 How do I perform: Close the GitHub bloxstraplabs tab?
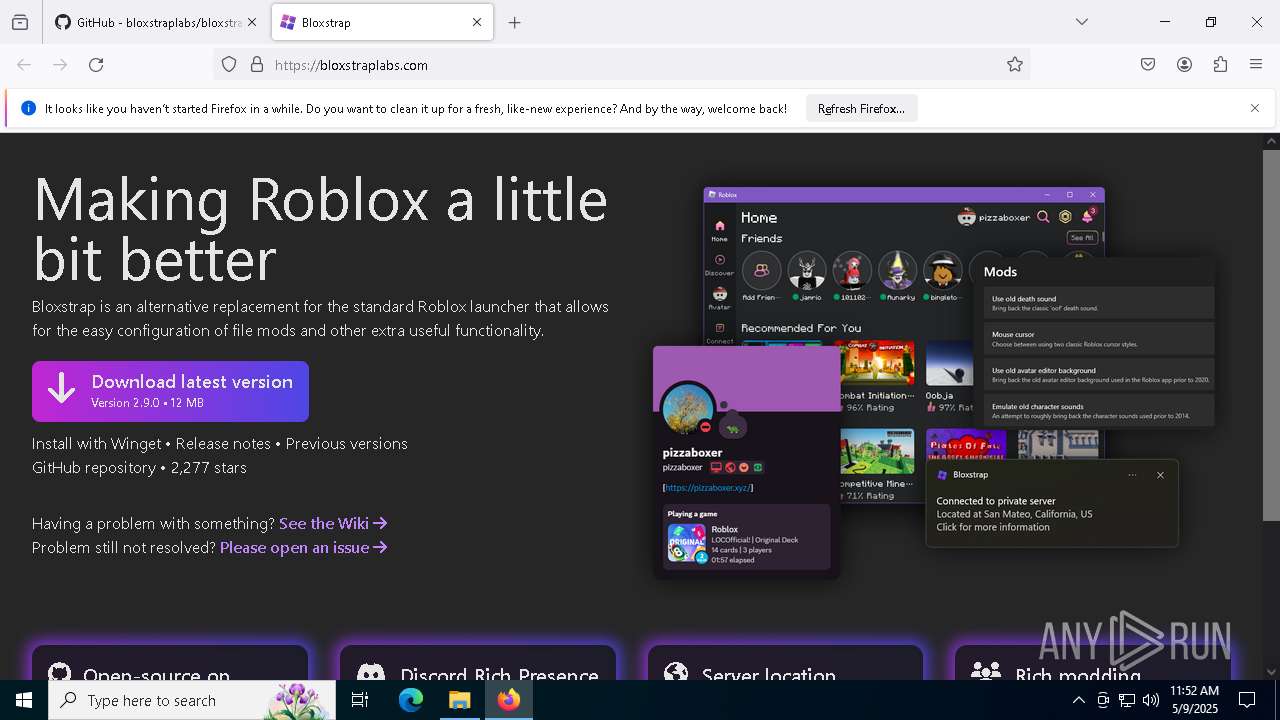click(x=251, y=22)
